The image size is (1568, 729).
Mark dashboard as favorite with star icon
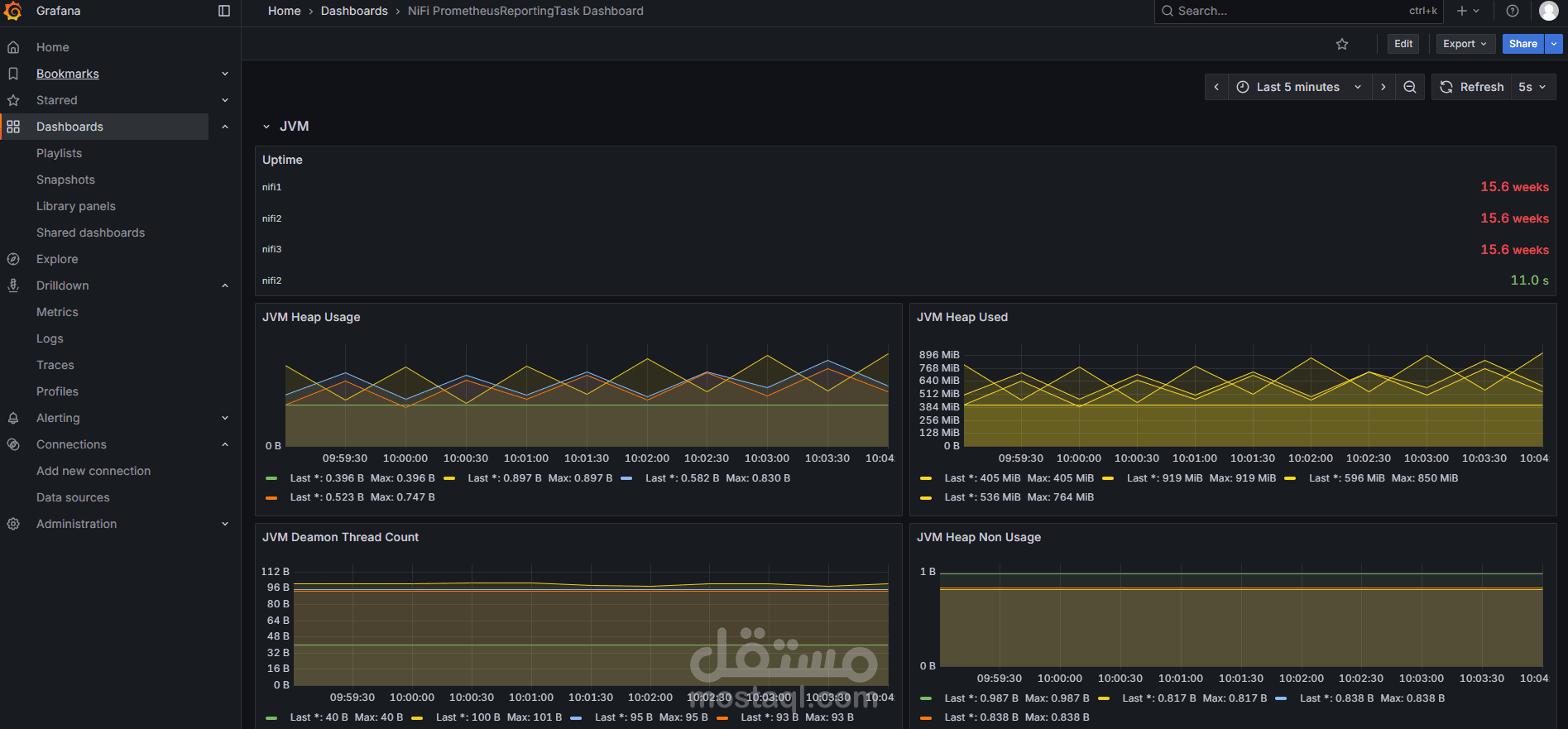[x=1342, y=44]
